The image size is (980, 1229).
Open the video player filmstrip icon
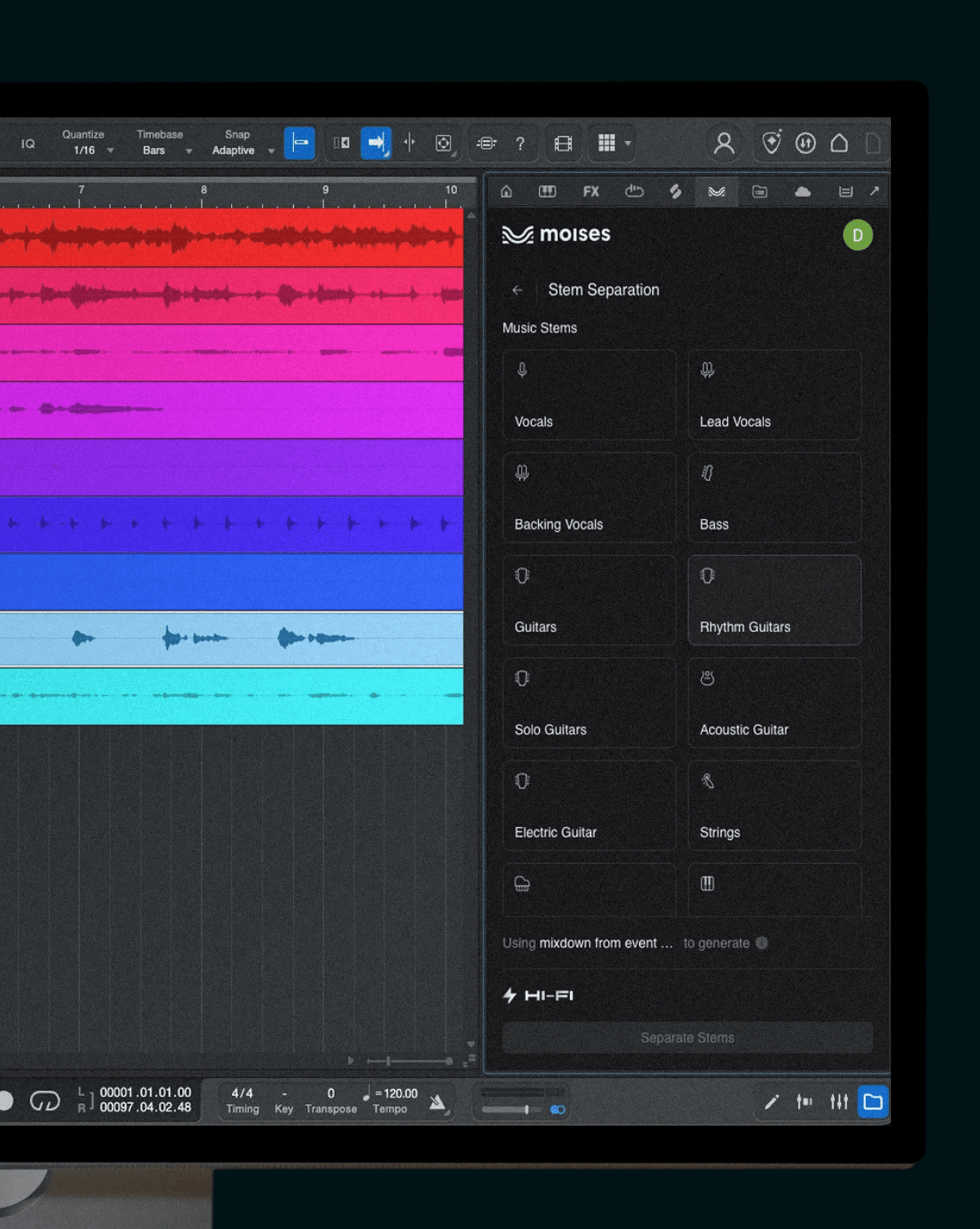pyautogui.click(x=563, y=143)
